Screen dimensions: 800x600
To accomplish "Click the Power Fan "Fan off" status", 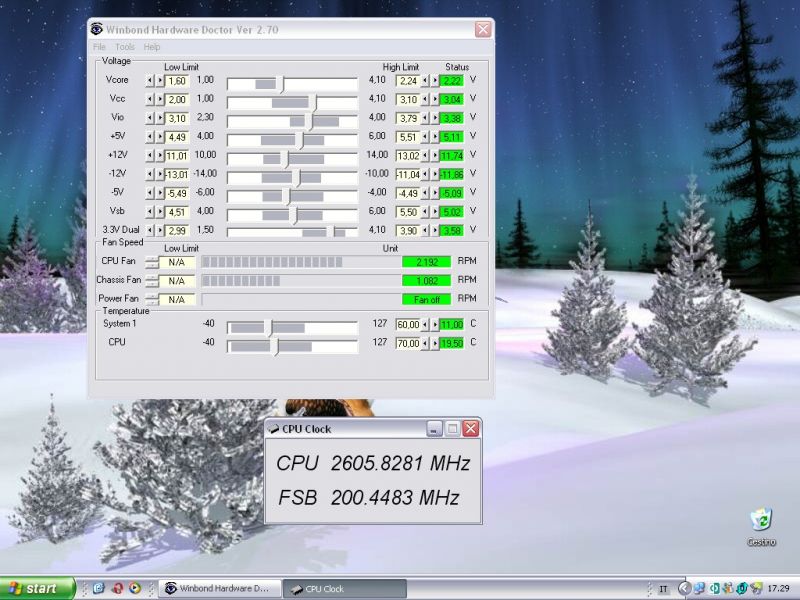I will pos(427,299).
